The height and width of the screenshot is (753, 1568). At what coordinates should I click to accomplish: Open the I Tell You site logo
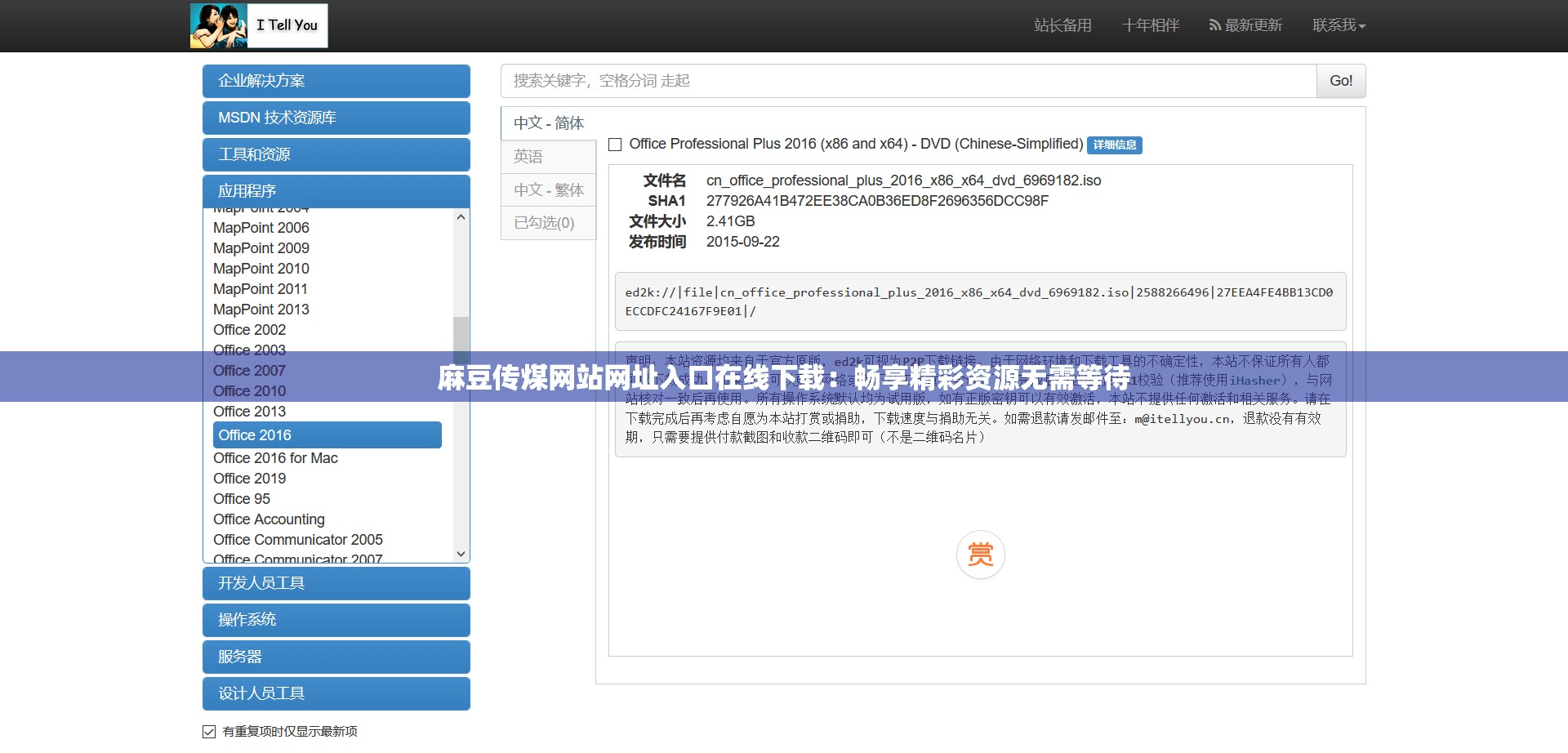(x=259, y=25)
